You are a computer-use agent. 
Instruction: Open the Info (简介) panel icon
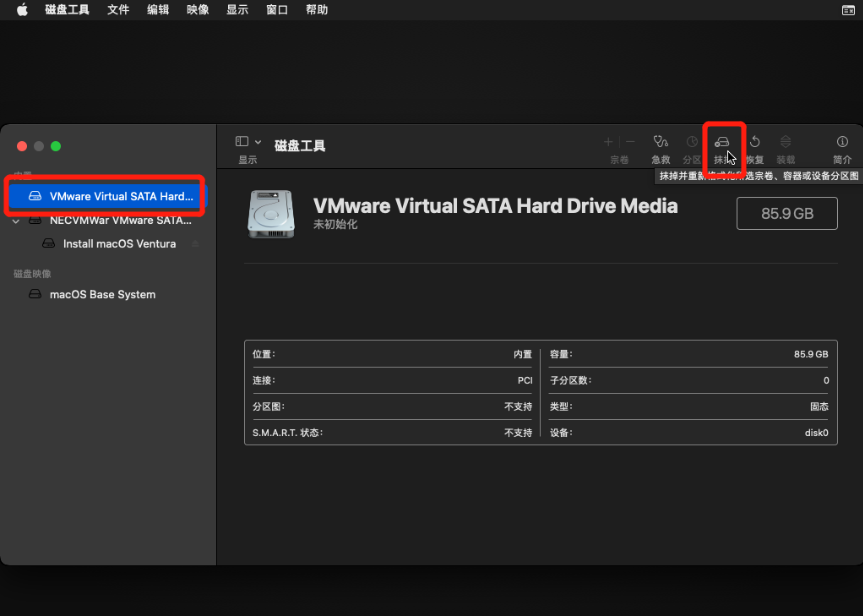point(842,143)
